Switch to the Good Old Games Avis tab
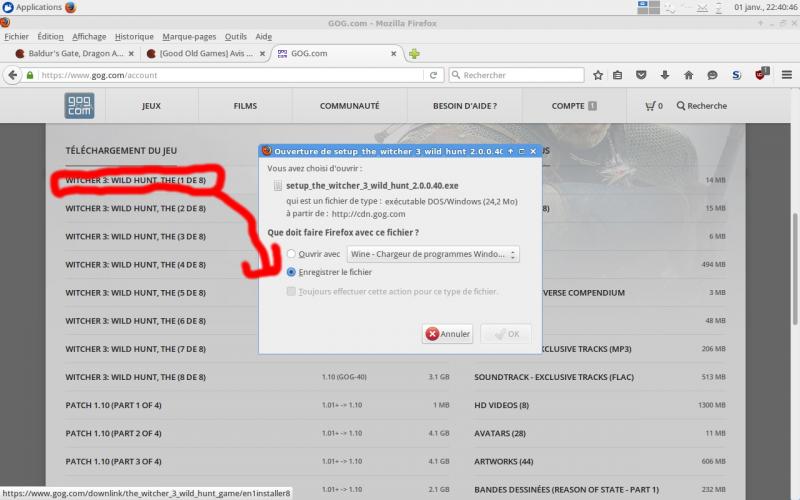Screen dimensions: 800x500 tap(204, 54)
